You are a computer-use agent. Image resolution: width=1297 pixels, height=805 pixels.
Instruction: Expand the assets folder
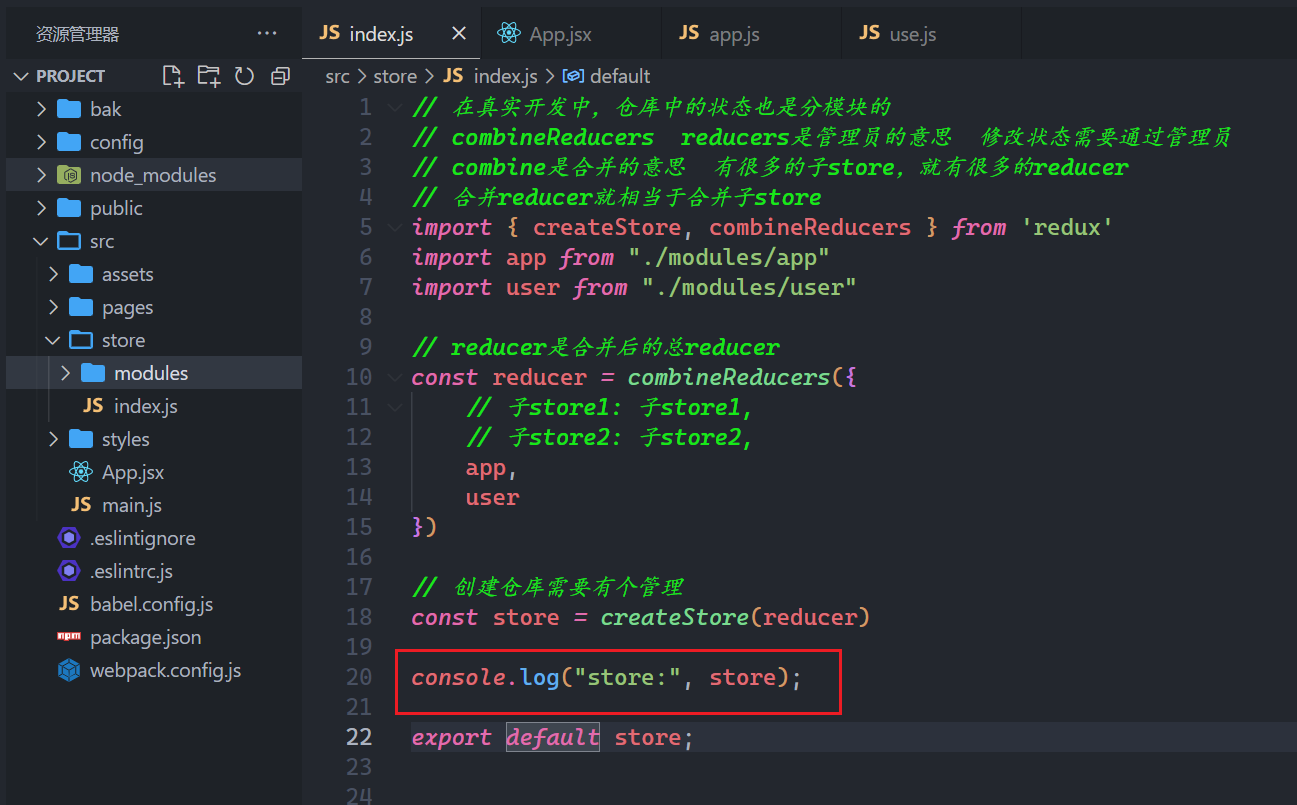click(53, 274)
